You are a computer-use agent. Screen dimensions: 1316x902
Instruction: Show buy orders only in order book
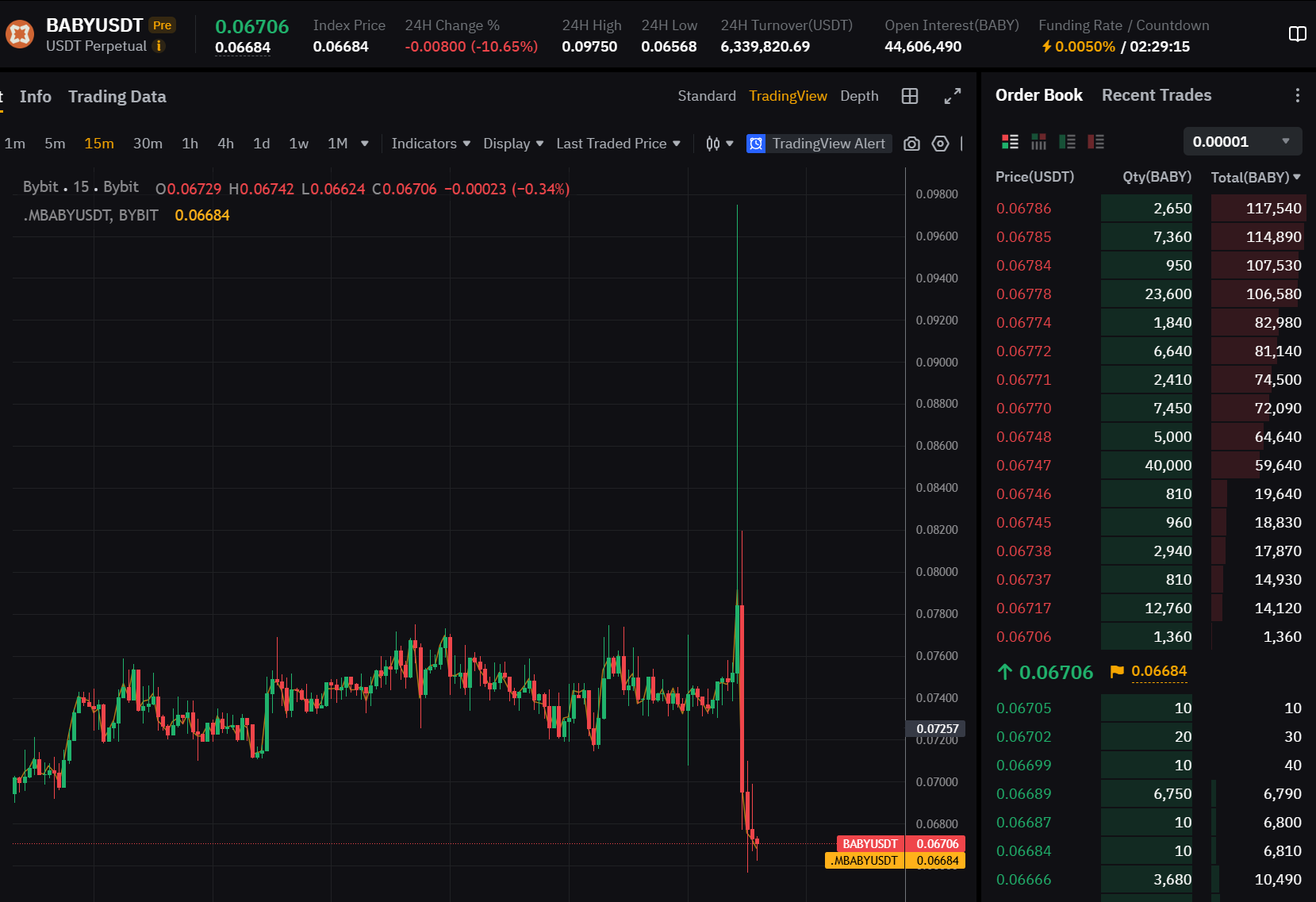1067,142
